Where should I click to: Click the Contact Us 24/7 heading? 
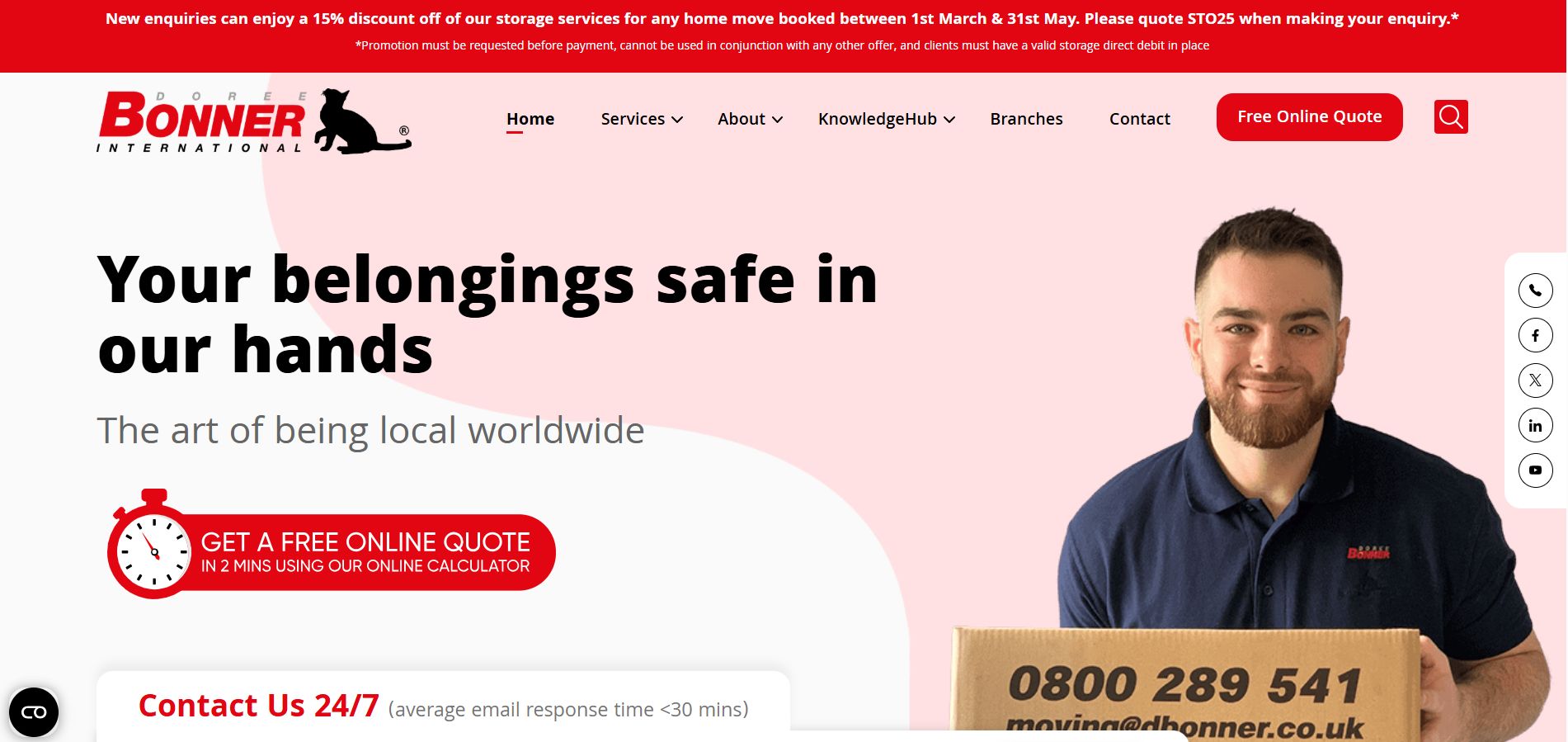click(x=258, y=706)
